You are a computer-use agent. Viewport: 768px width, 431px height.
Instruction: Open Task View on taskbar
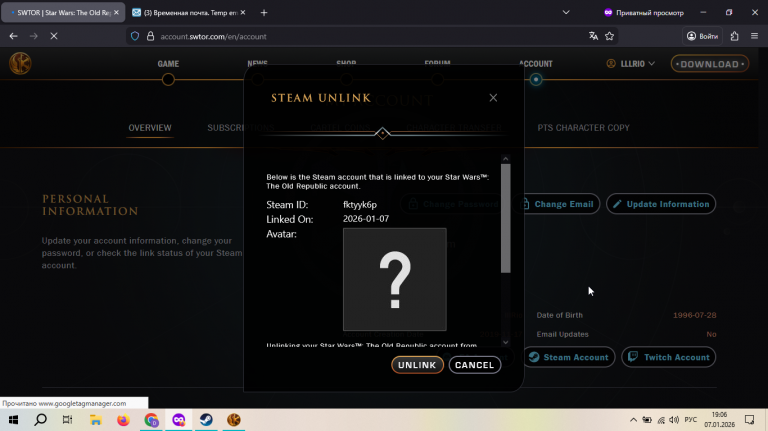[x=68, y=420]
